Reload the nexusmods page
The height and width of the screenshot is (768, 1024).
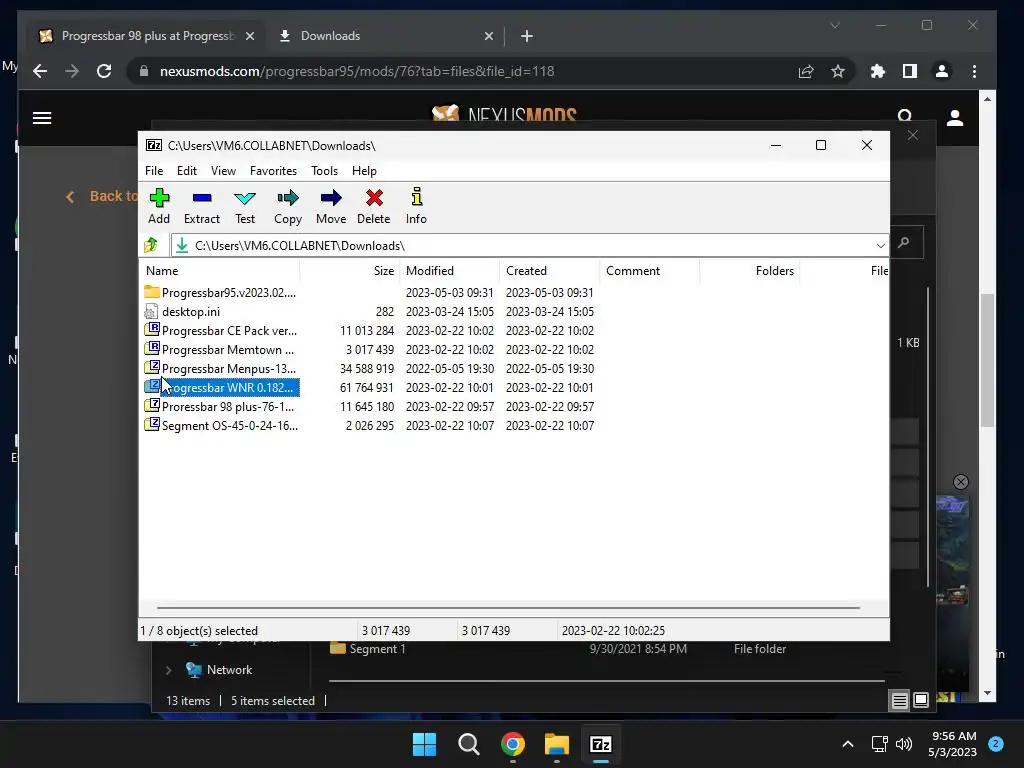tap(104, 71)
